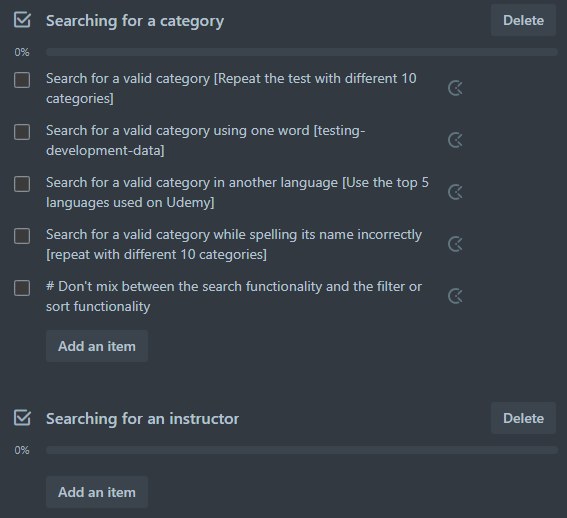Viewport: 567px width, 518px height.
Task: Tick the 'in another language' checklist item
Action: coord(22,184)
